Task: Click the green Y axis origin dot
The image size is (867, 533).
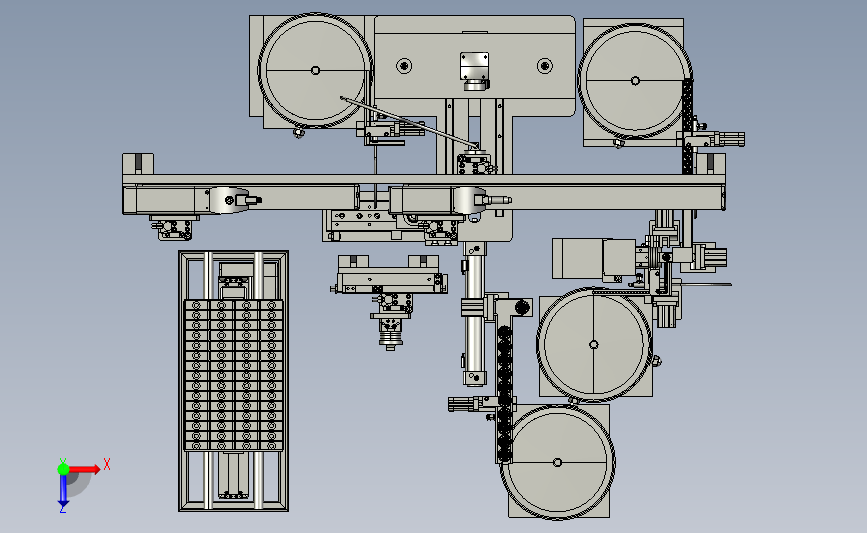Action: [63, 469]
